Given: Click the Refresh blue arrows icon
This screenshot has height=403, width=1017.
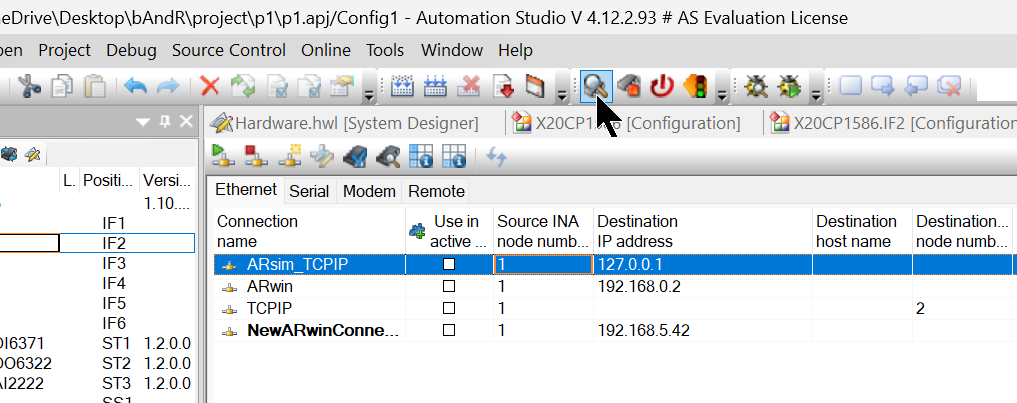Looking at the screenshot, I should (x=496, y=156).
